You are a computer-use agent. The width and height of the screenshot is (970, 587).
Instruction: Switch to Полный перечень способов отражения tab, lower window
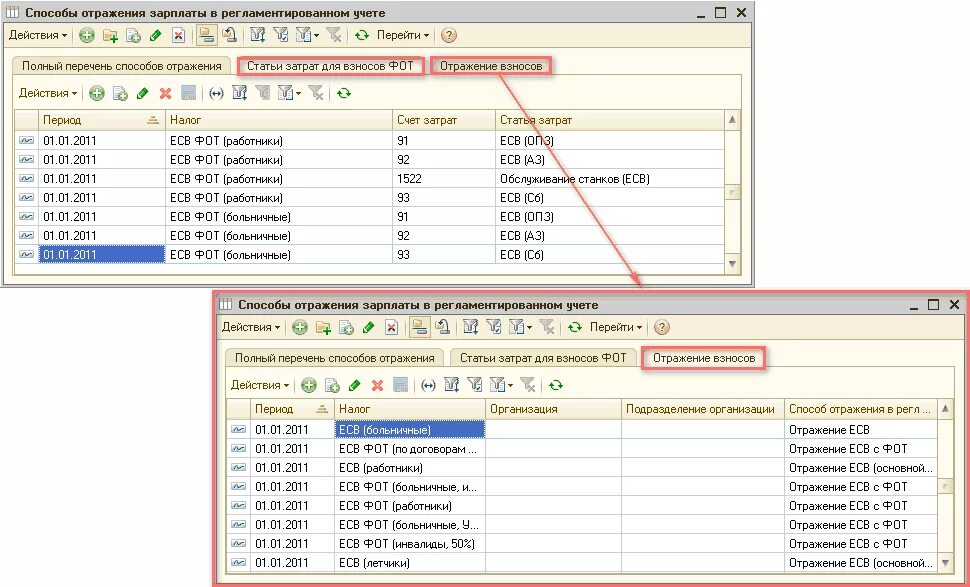coord(335,358)
